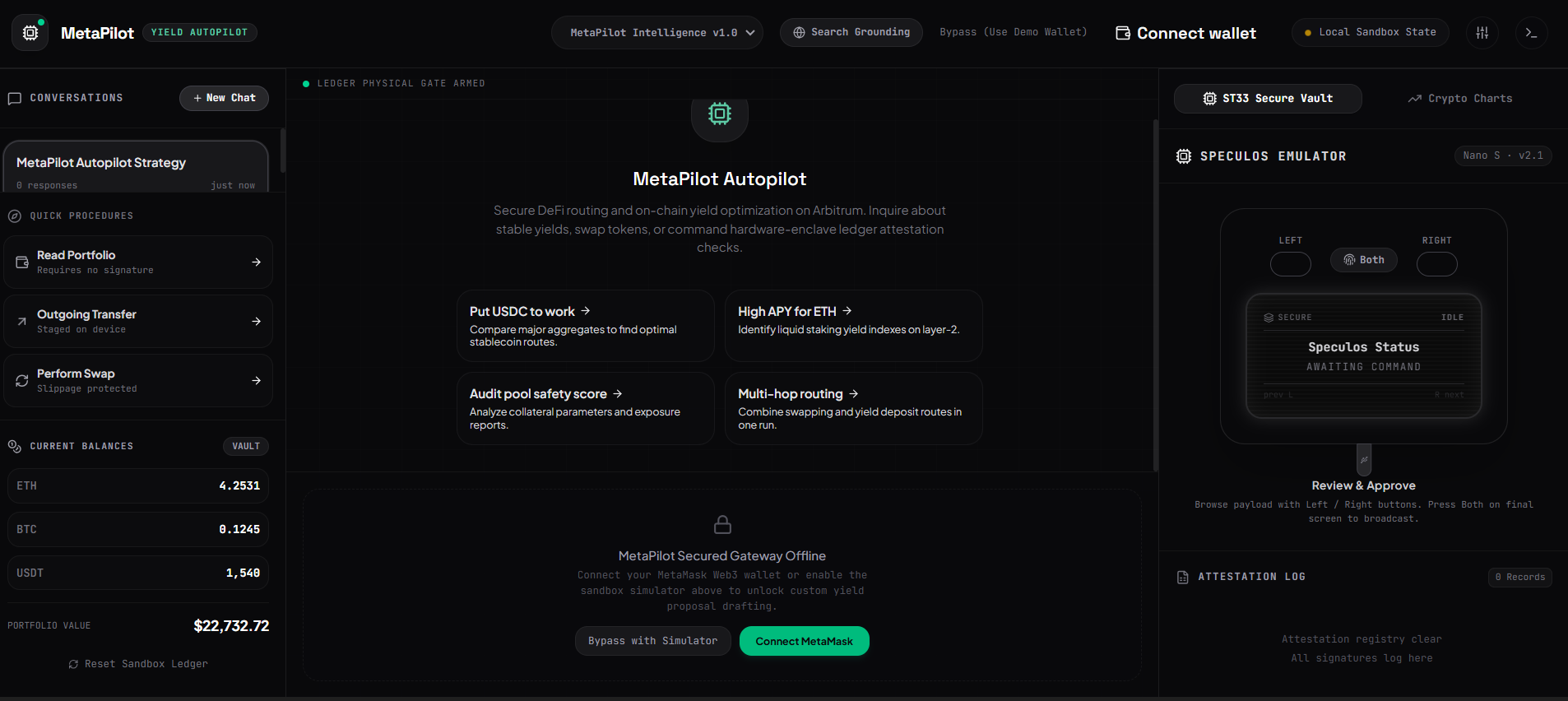Click the USDT balance row
This screenshot has width=1568, height=701.
click(138, 573)
